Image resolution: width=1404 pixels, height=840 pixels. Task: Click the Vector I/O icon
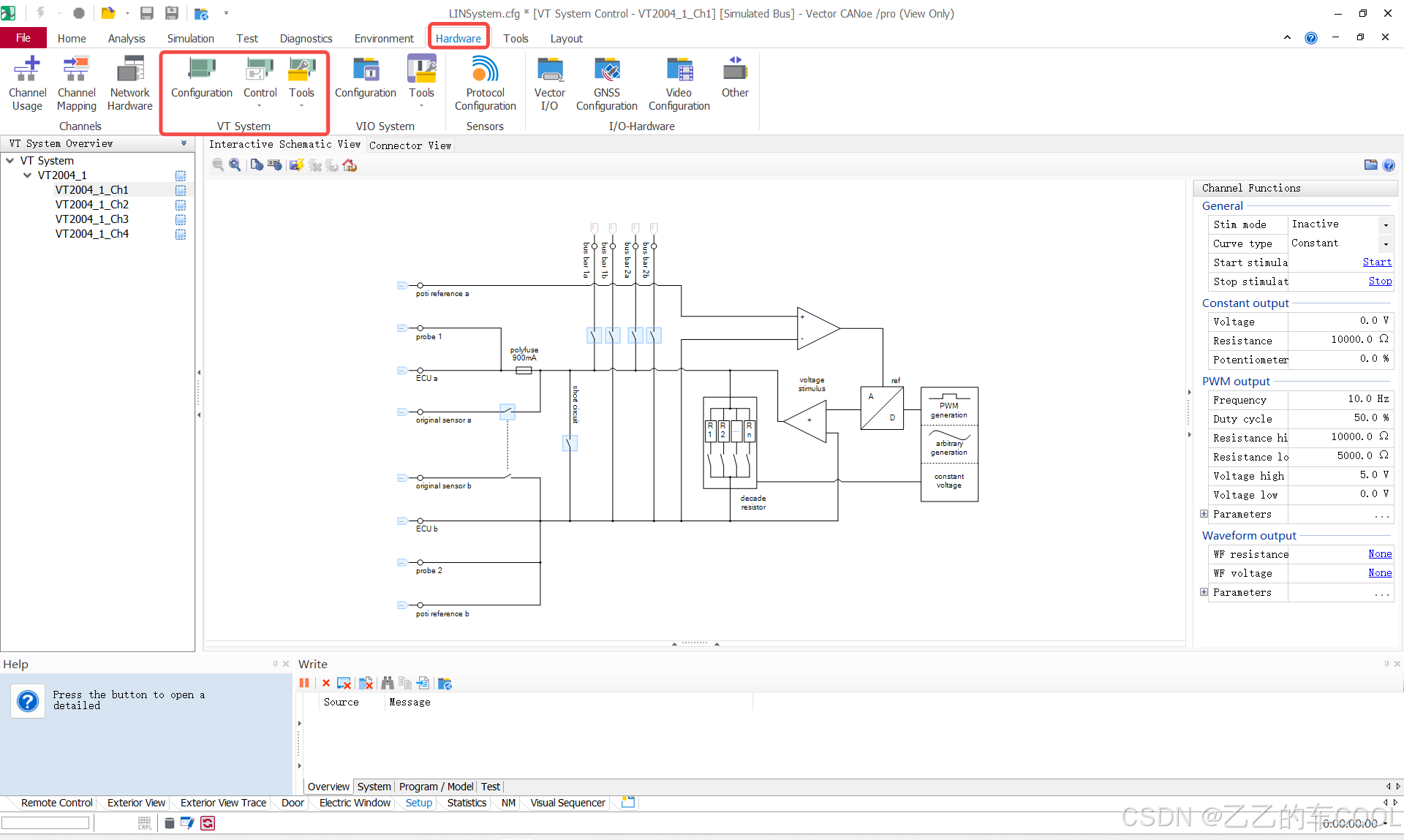coord(549,82)
